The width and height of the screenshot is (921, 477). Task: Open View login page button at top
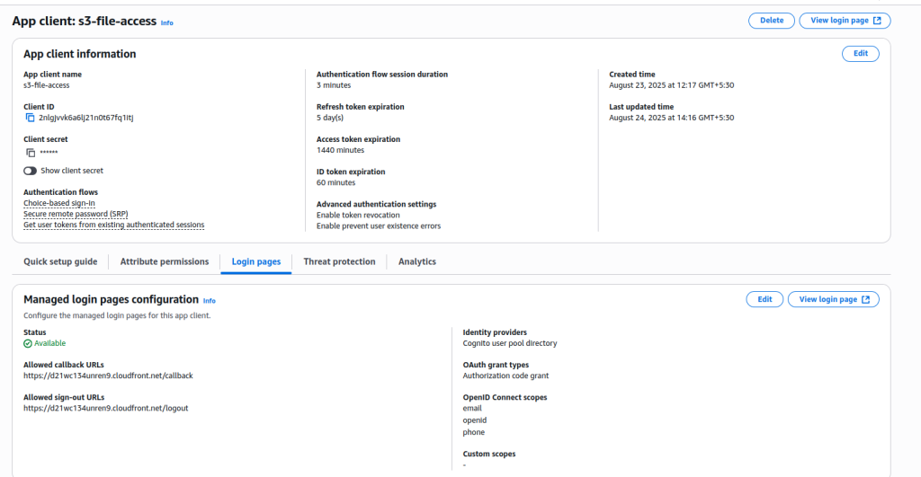pyautogui.click(x=845, y=21)
